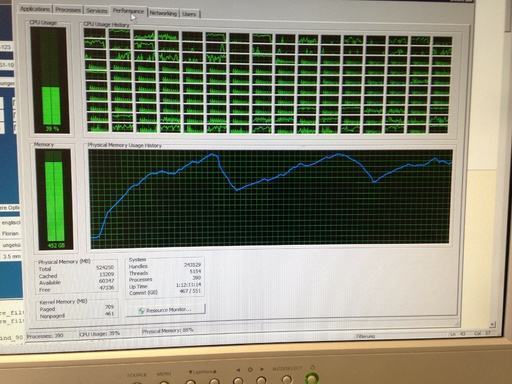The image size is (512, 384).
Task: Select the 'System' group label
Action: coord(137,259)
